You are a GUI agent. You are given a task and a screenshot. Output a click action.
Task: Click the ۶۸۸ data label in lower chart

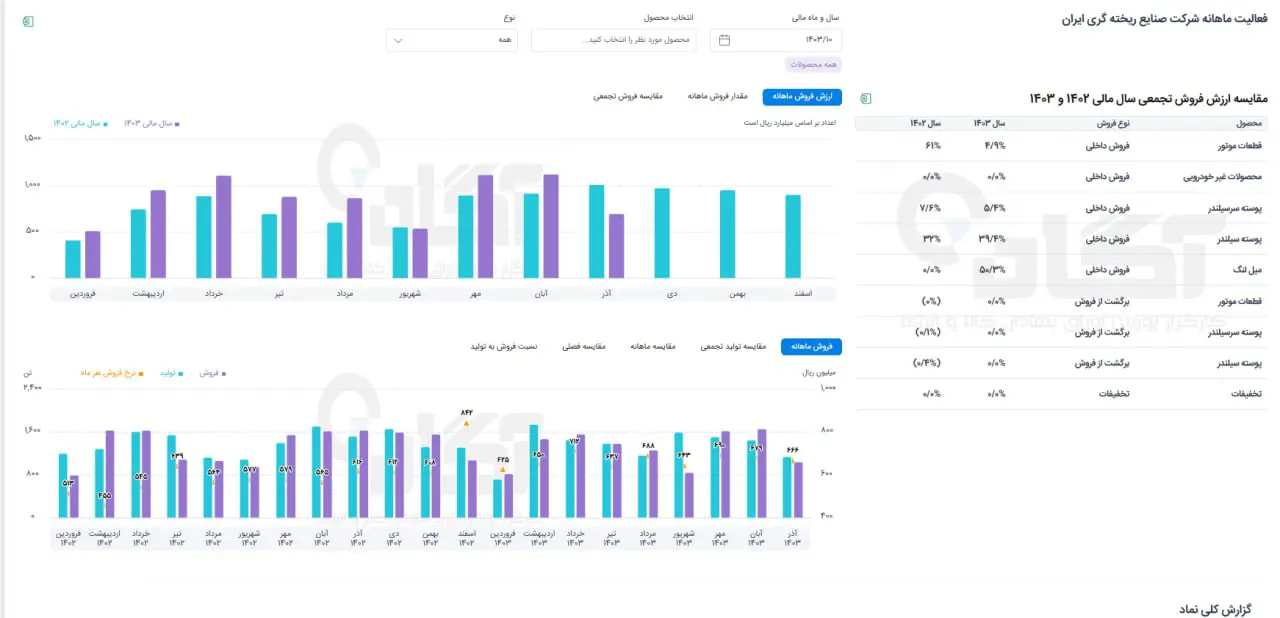tap(648, 445)
